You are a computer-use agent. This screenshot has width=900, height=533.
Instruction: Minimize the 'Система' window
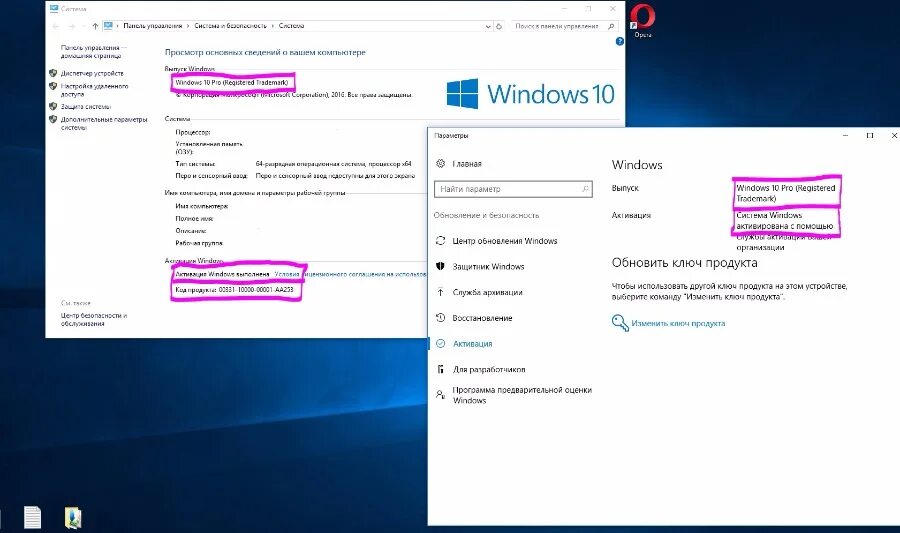pos(565,9)
